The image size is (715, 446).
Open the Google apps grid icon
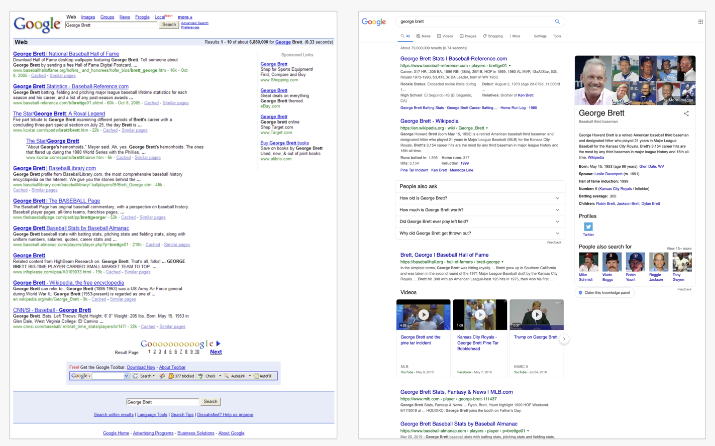(700, 21)
